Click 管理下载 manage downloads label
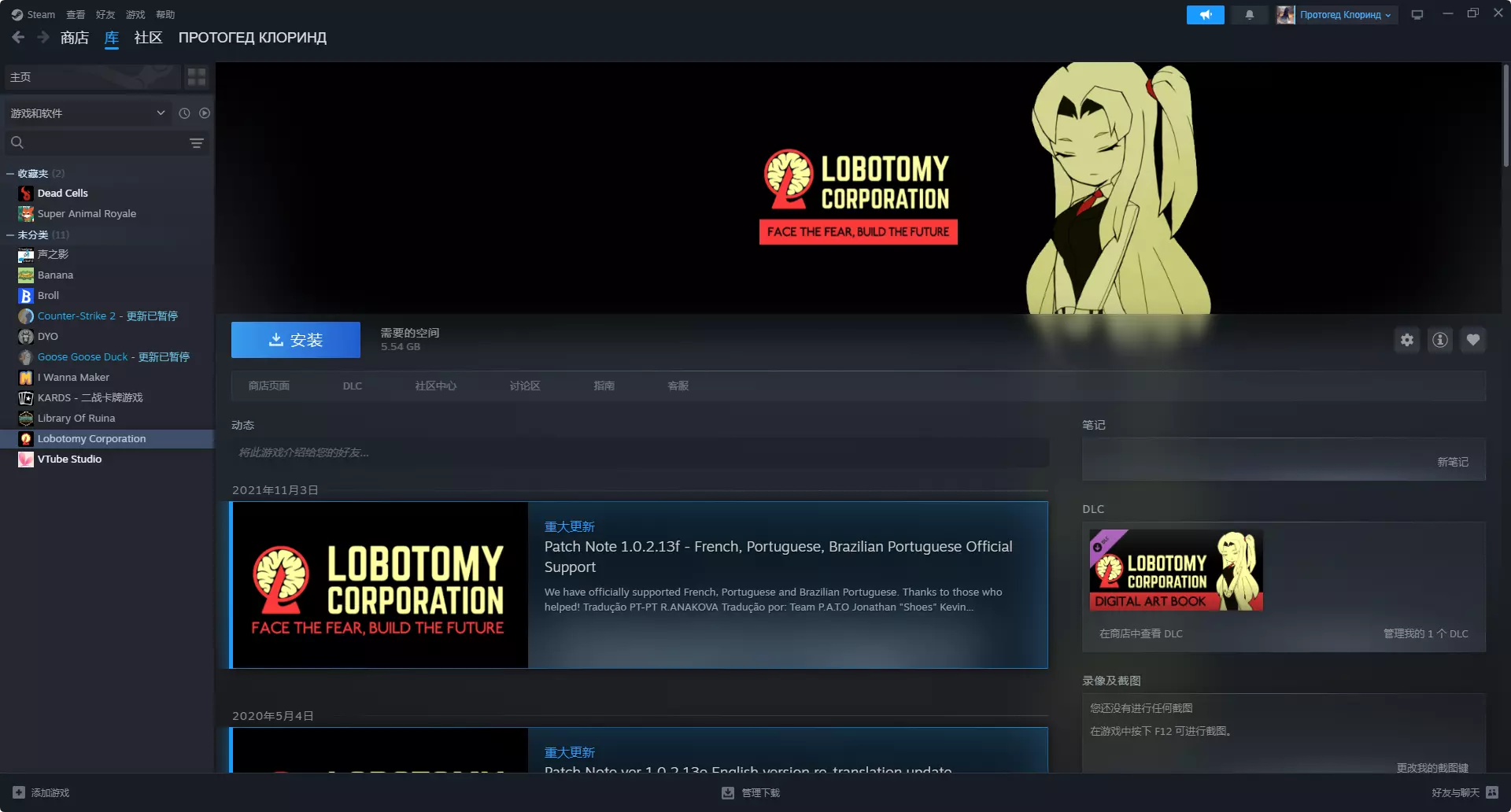Screen dimensions: 1511x812 (761, 793)
